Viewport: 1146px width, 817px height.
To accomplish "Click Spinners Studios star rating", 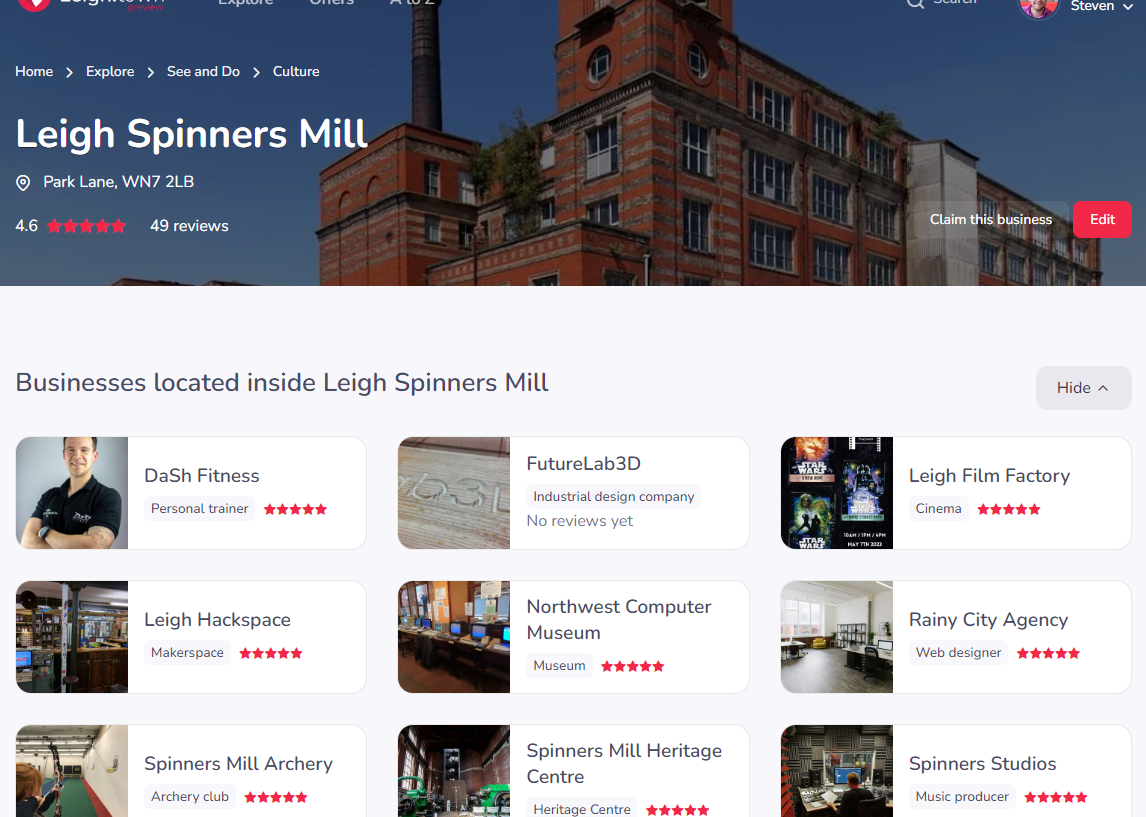I will (x=1056, y=797).
